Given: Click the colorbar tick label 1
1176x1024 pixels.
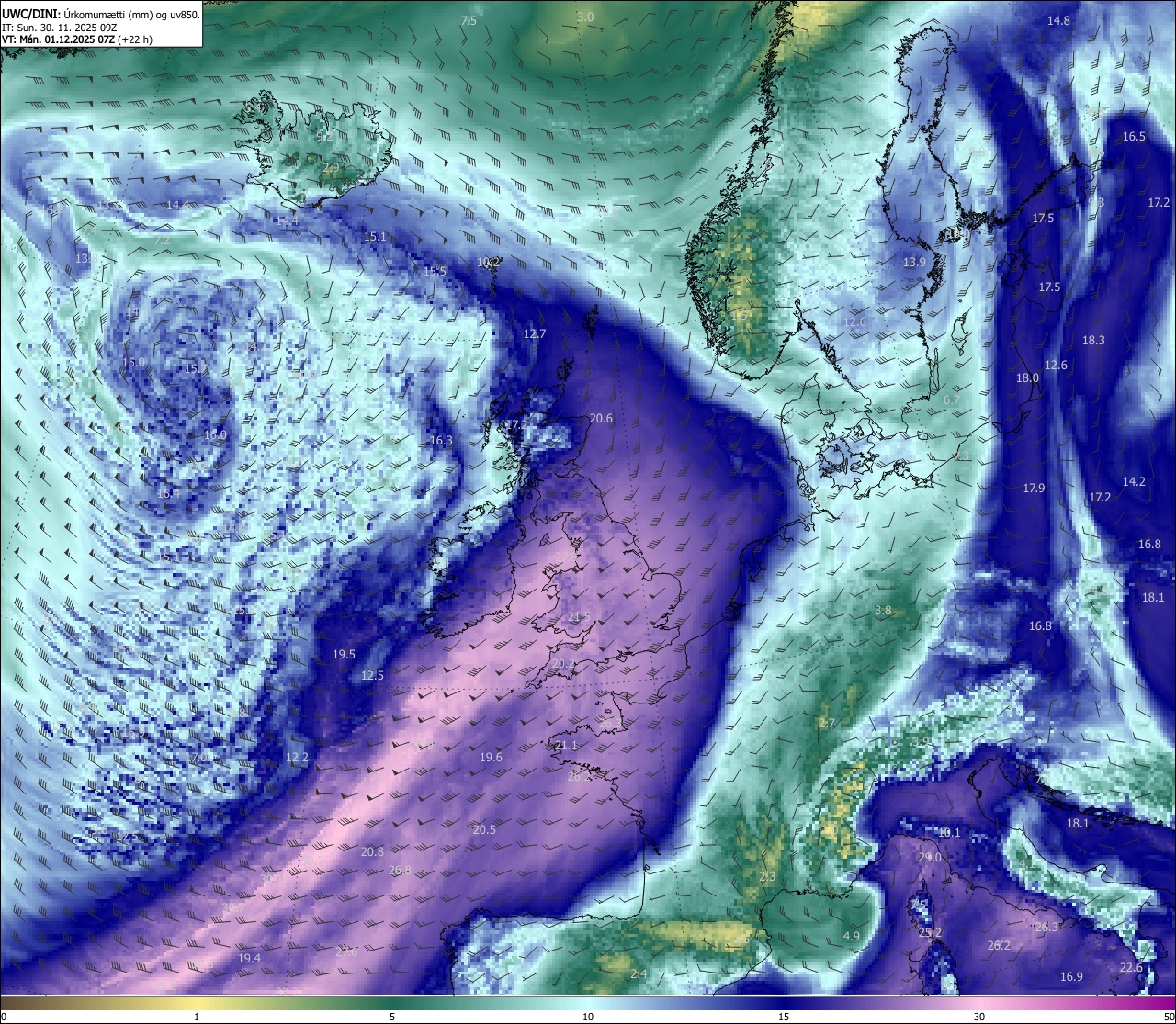Looking at the screenshot, I should (197, 1016).
